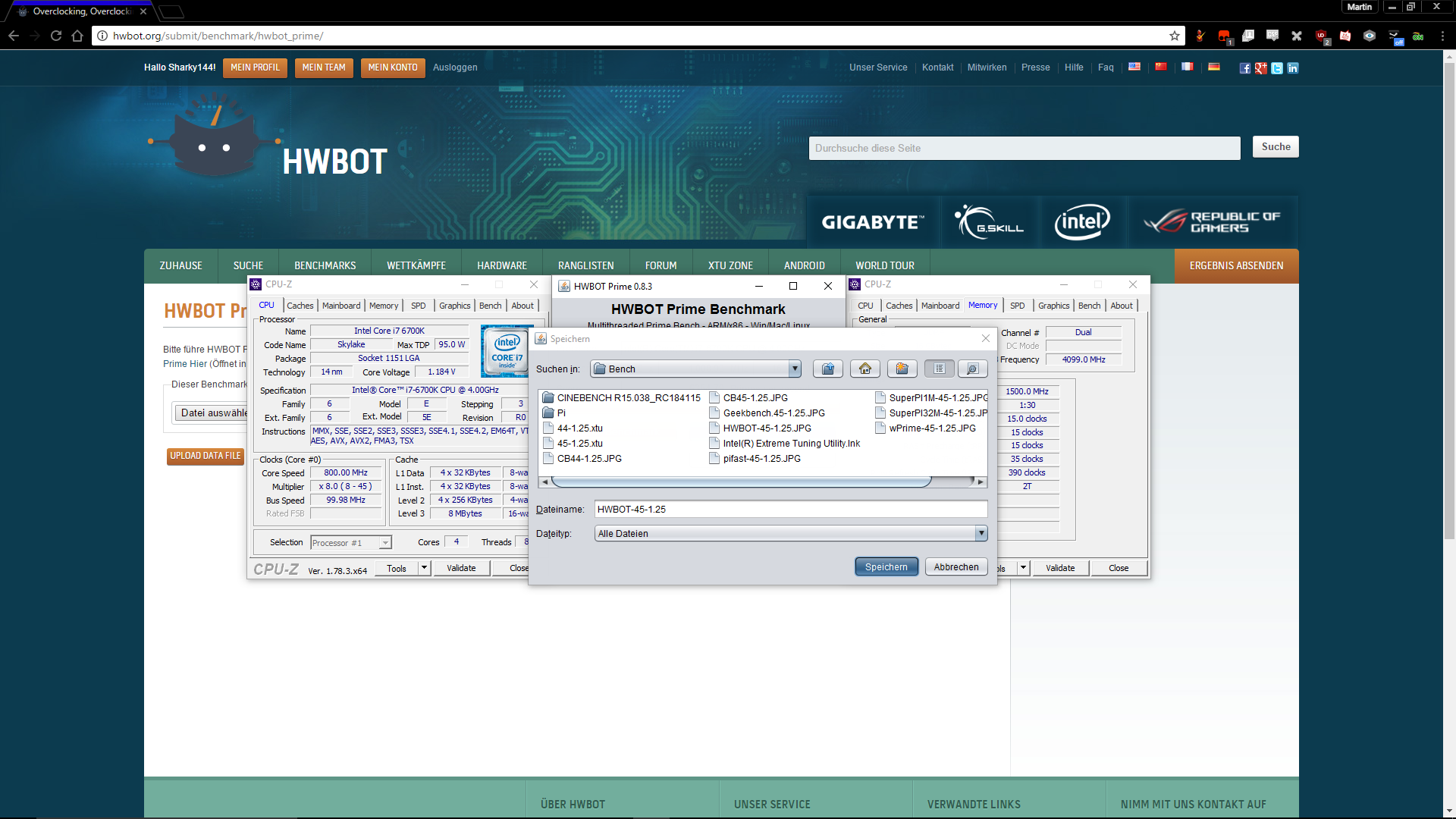Click the file list horizontal scrollbar thumb
This screenshot has height=819, width=1456.
[741, 482]
